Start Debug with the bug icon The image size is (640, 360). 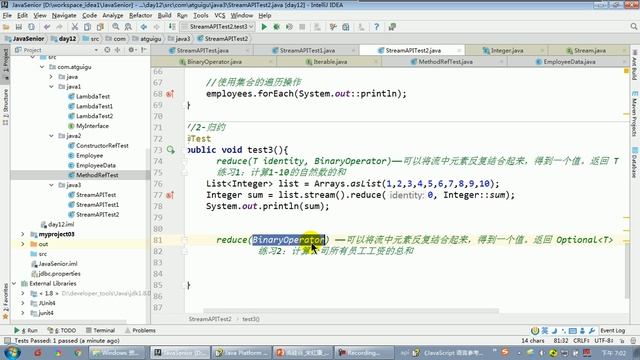pyautogui.click(x=277, y=27)
